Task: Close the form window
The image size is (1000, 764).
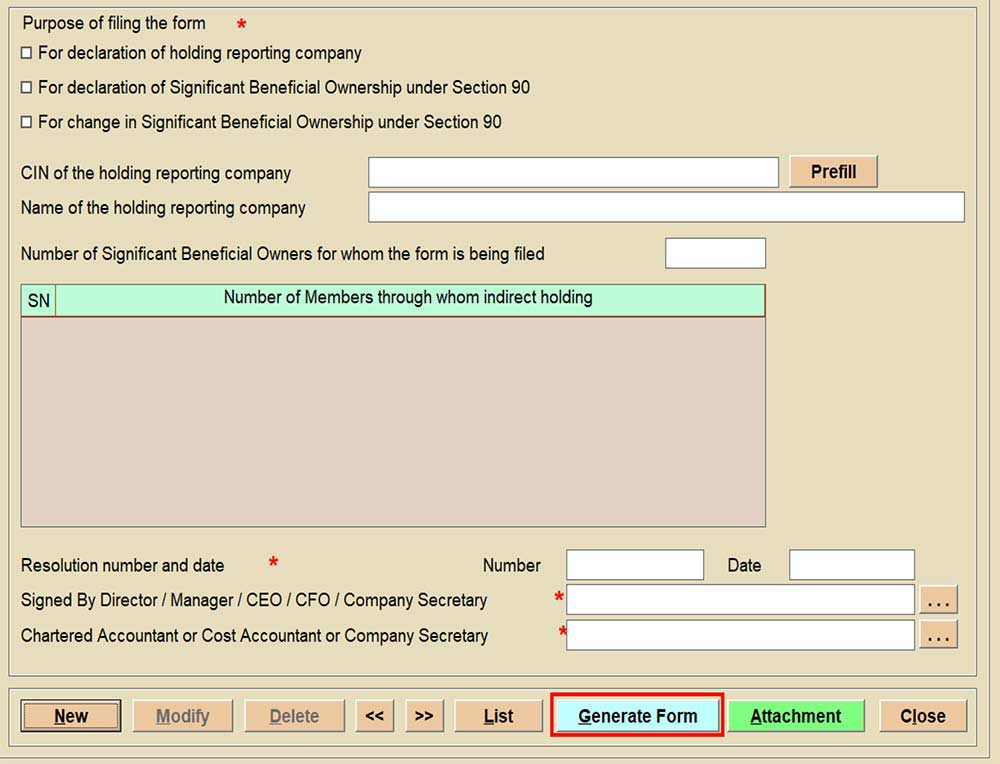Action: click(922, 716)
